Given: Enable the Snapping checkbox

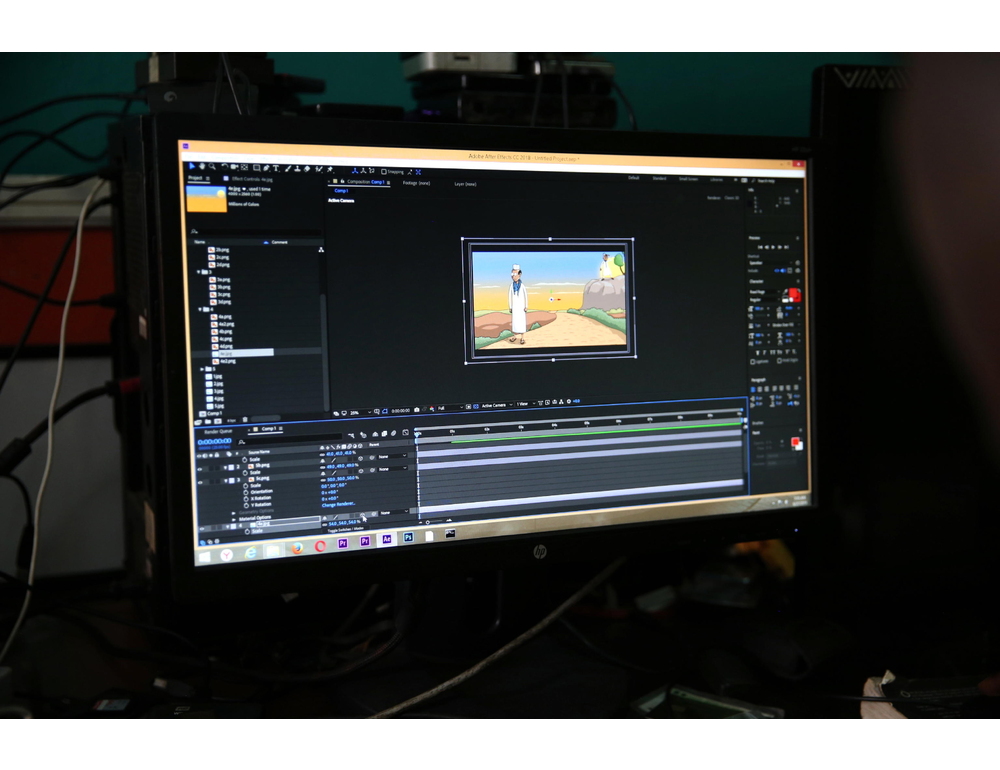Looking at the screenshot, I should point(383,172).
